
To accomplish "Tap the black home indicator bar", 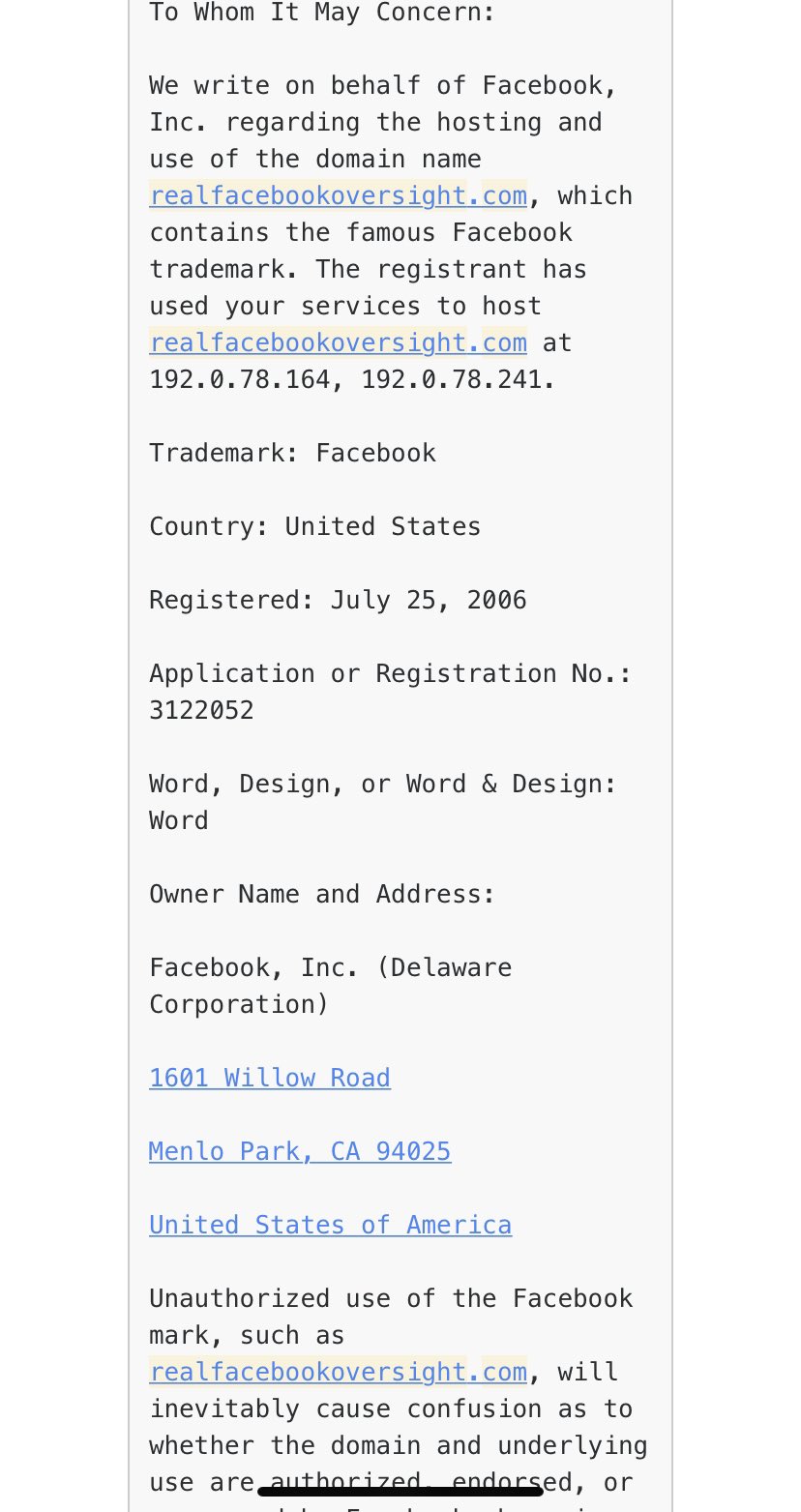I will coord(400,1491).
